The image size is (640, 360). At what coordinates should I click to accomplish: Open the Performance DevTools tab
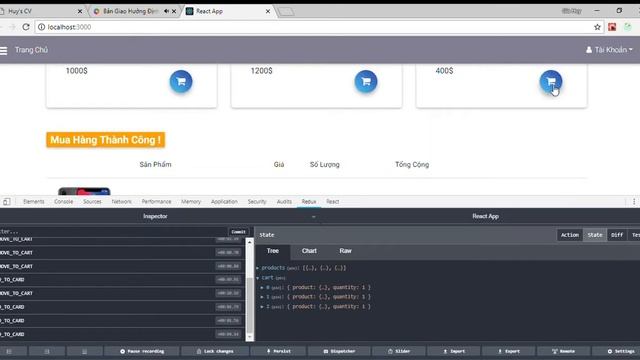pyautogui.click(x=156, y=202)
